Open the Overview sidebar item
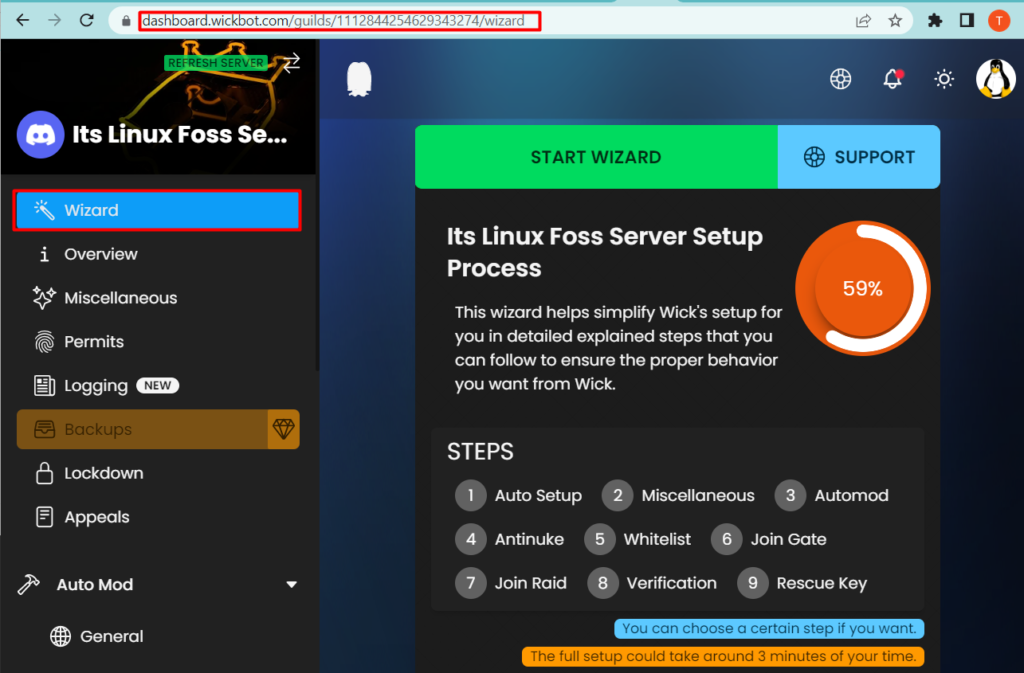1024x673 pixels. coord(157,254)
